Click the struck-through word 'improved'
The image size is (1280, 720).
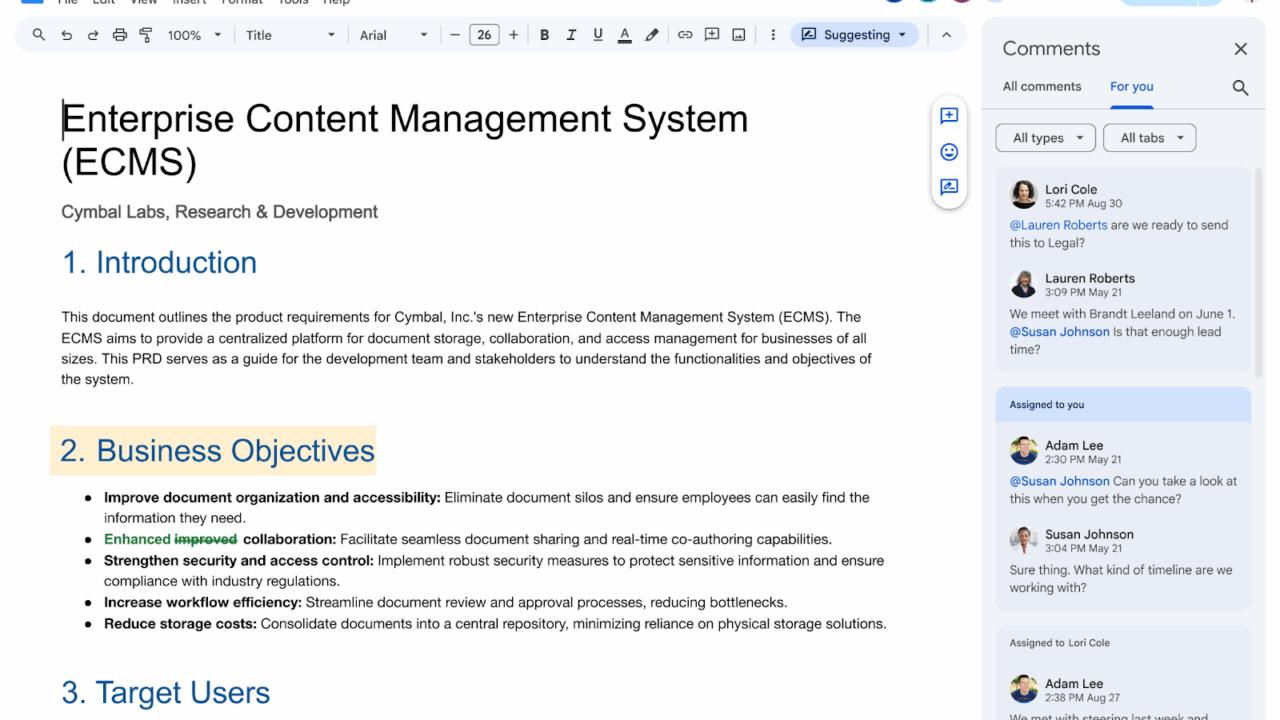pos(205,539)
